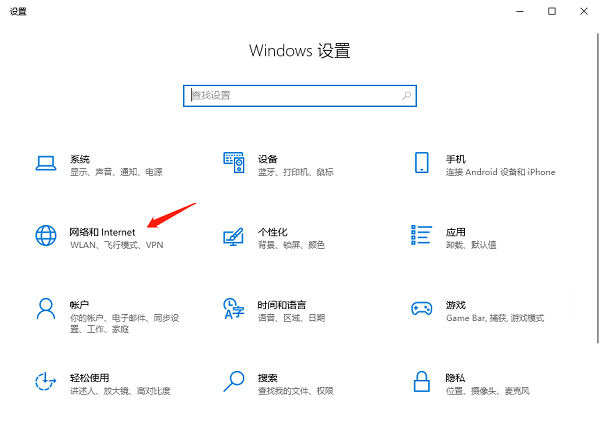Click the System laptop icon
The height and width of the screenshot is (421, 600).
pyautogui.click(x=46, y=163)
